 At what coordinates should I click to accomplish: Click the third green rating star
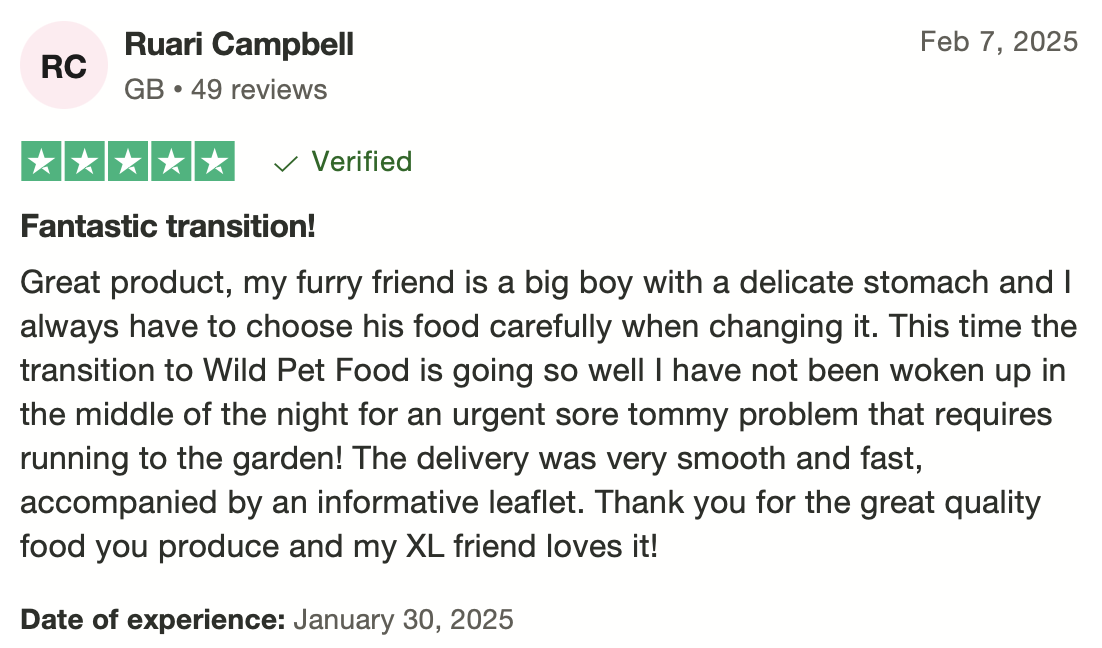[128, 162]
